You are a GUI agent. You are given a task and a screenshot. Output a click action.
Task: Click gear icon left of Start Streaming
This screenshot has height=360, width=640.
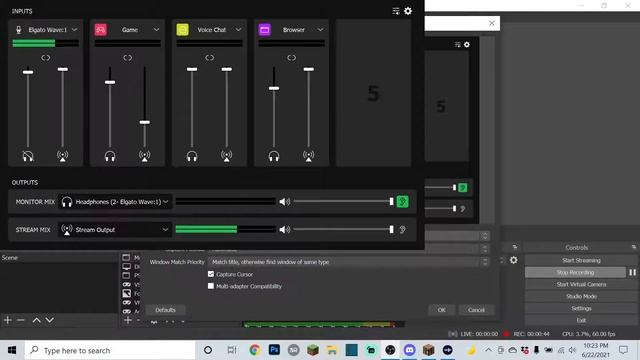[513, 260]
